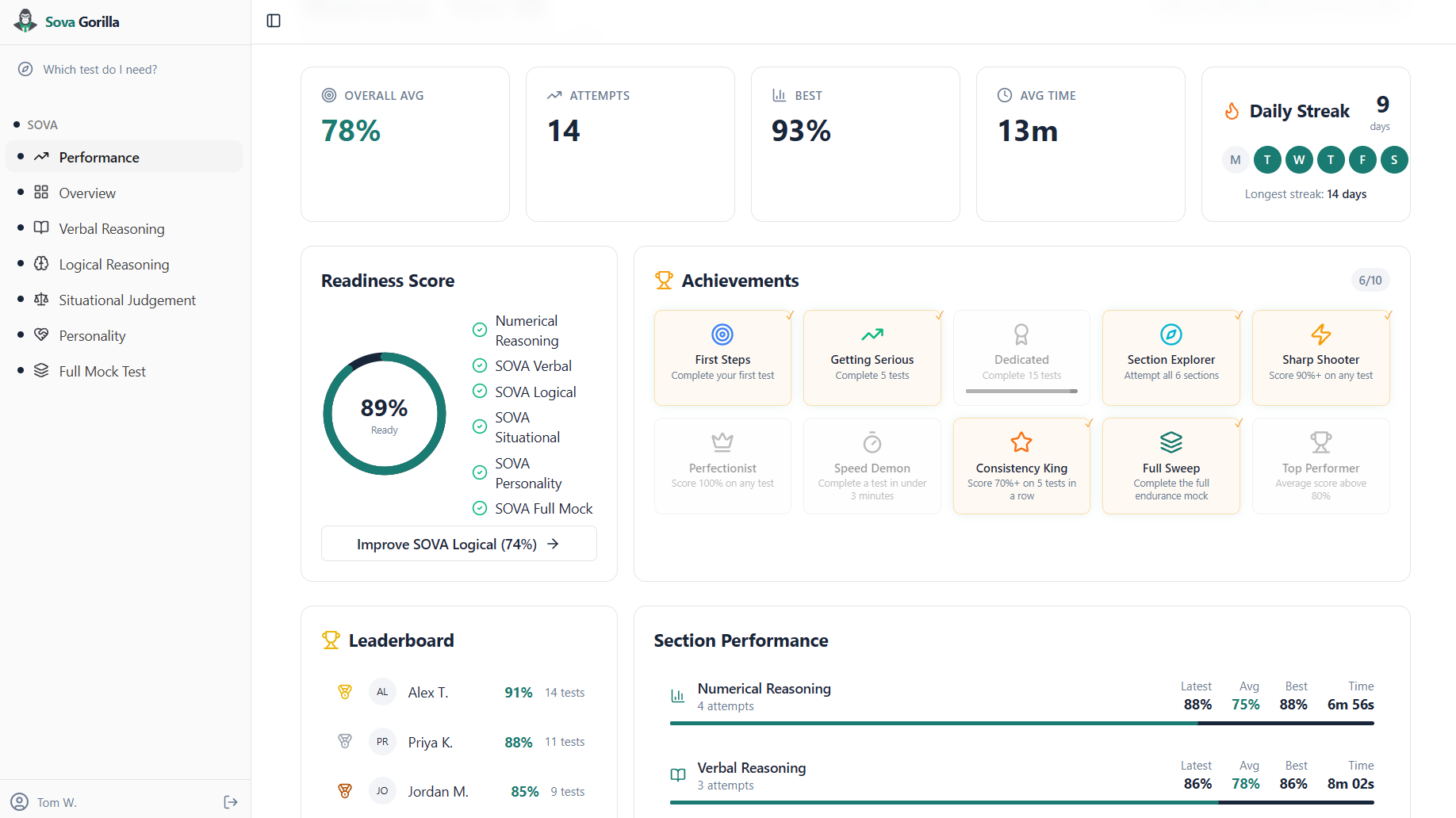
Task: Click the Numerical Reasoning check circle
Action: [x=480, y=331]
